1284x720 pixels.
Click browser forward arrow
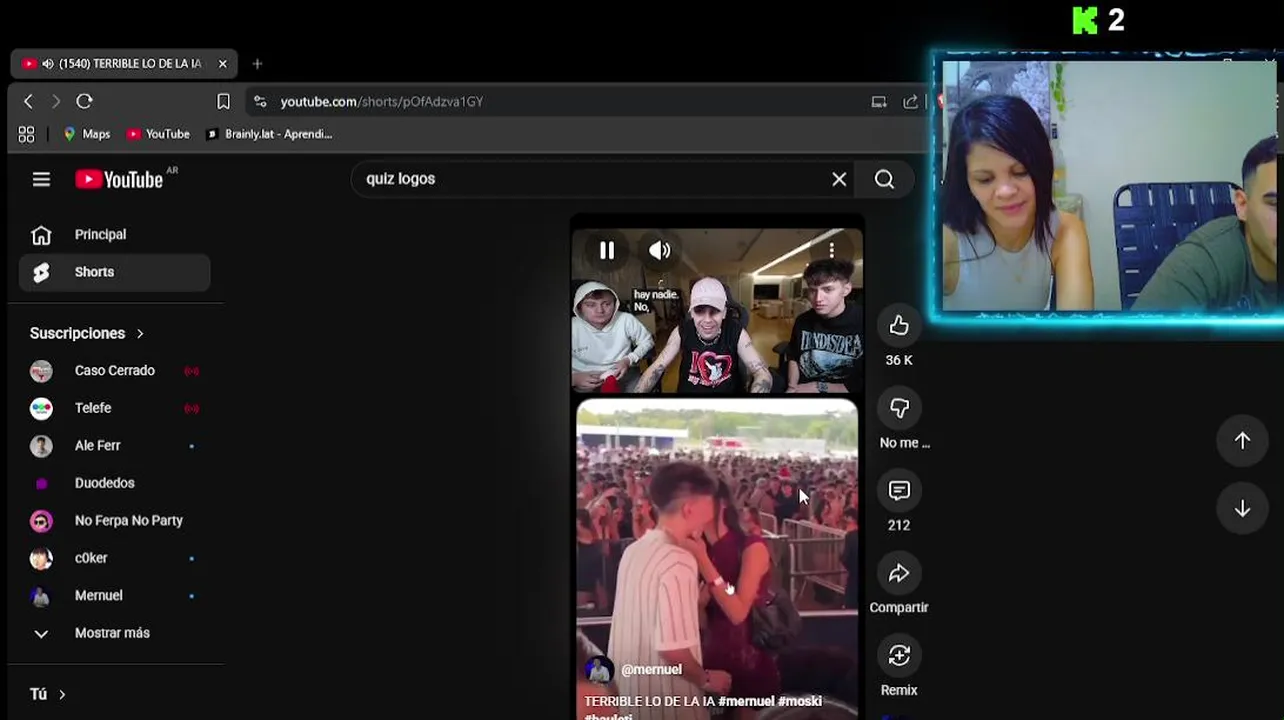click(56, 101)
